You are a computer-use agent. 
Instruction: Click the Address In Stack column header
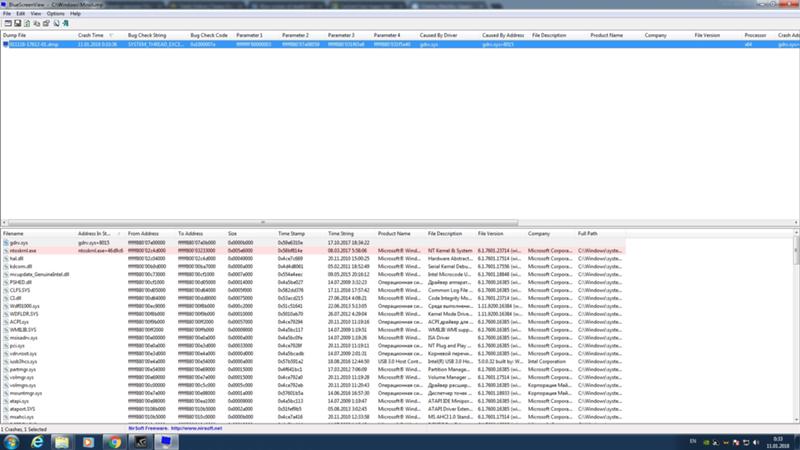pyautogui.click(x=100, y=233)
